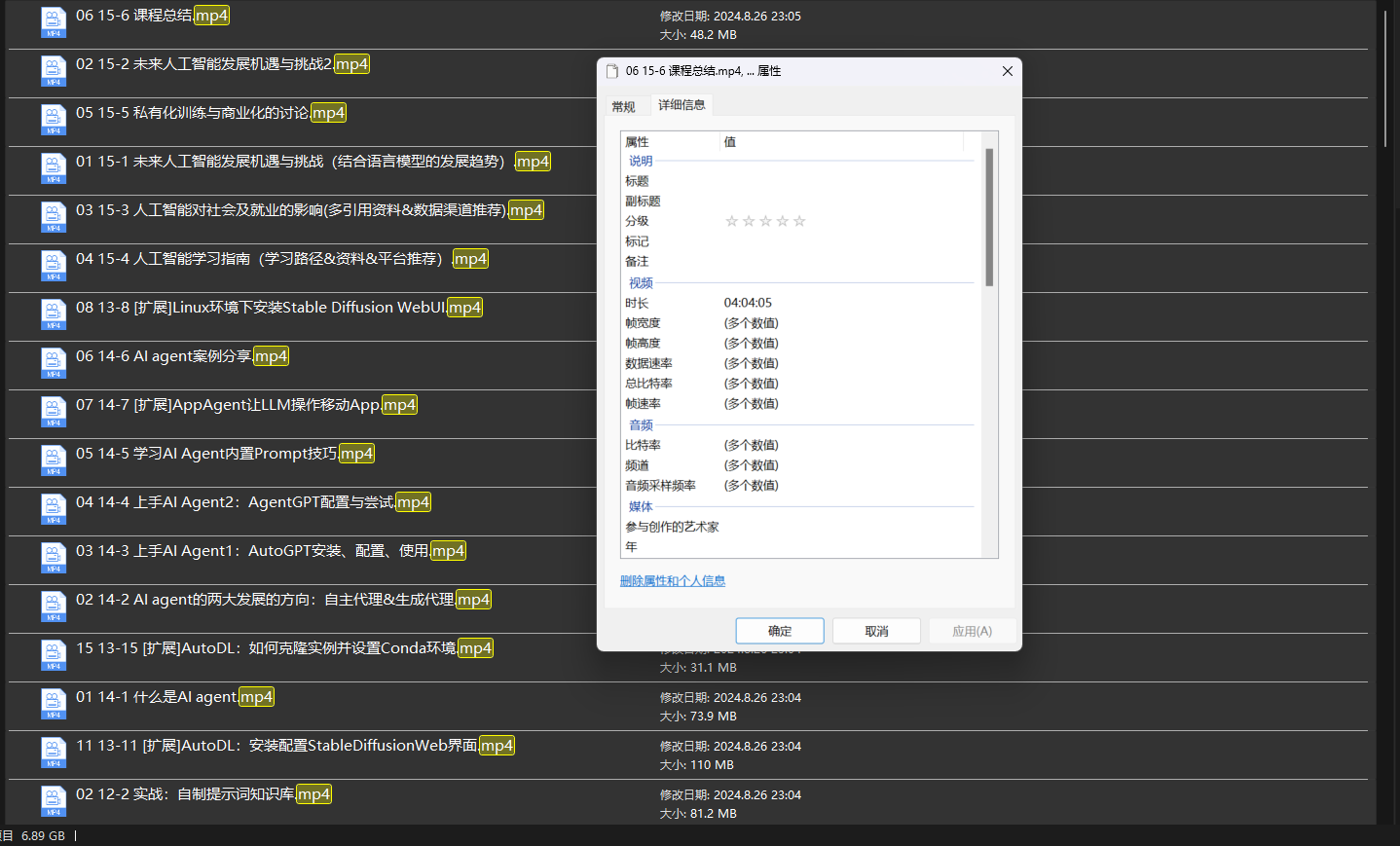Click the MP4 icon for 04 15-4 人工智能学习指南
Screen dimensions: 1400x846
[54, 267]
